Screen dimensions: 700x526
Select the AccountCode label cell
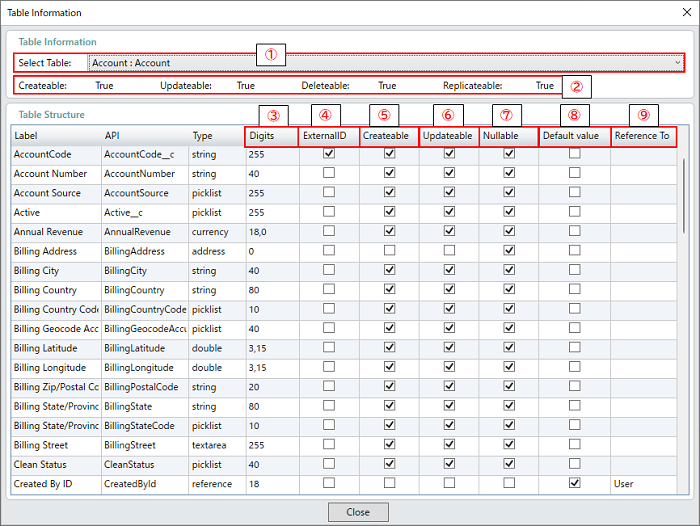pyautogui.click(x=56, y=154)
